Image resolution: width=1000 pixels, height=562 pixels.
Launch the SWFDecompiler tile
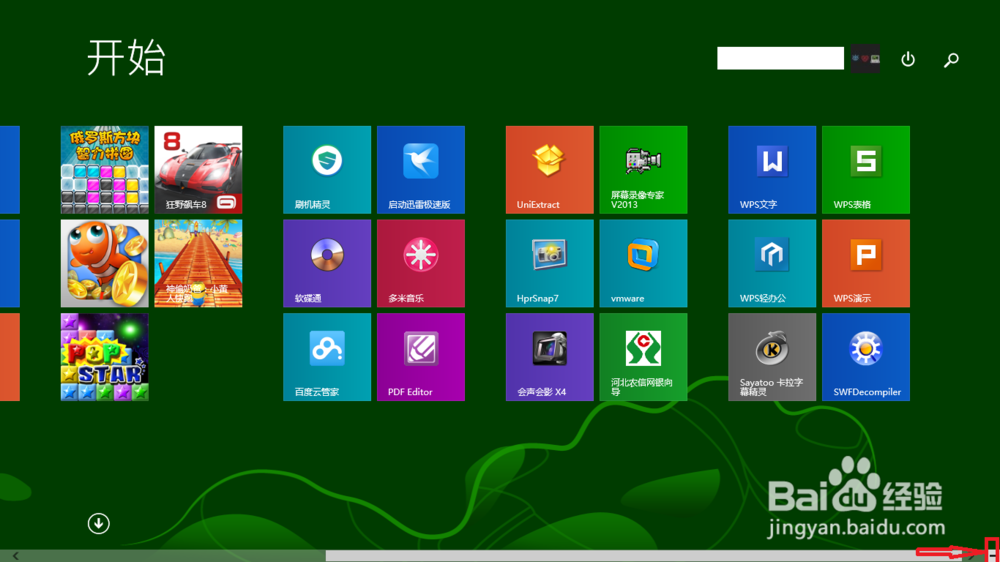(866, 357)
